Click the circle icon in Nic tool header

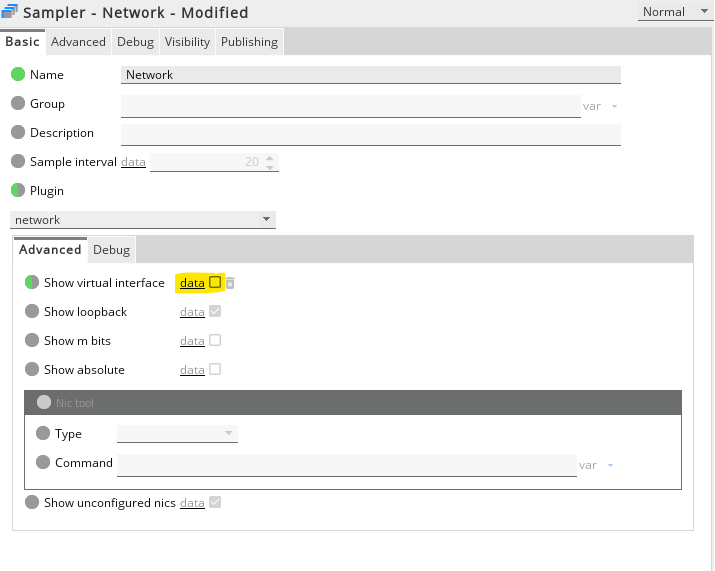coord(44,402)
